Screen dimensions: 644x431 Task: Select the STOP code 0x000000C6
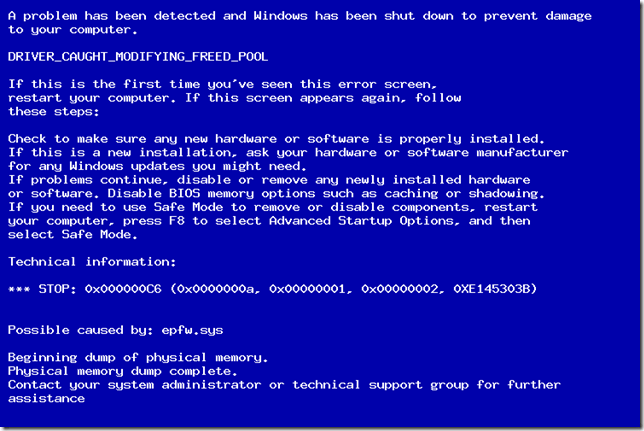pyautogui.click(x=123, y=289)
